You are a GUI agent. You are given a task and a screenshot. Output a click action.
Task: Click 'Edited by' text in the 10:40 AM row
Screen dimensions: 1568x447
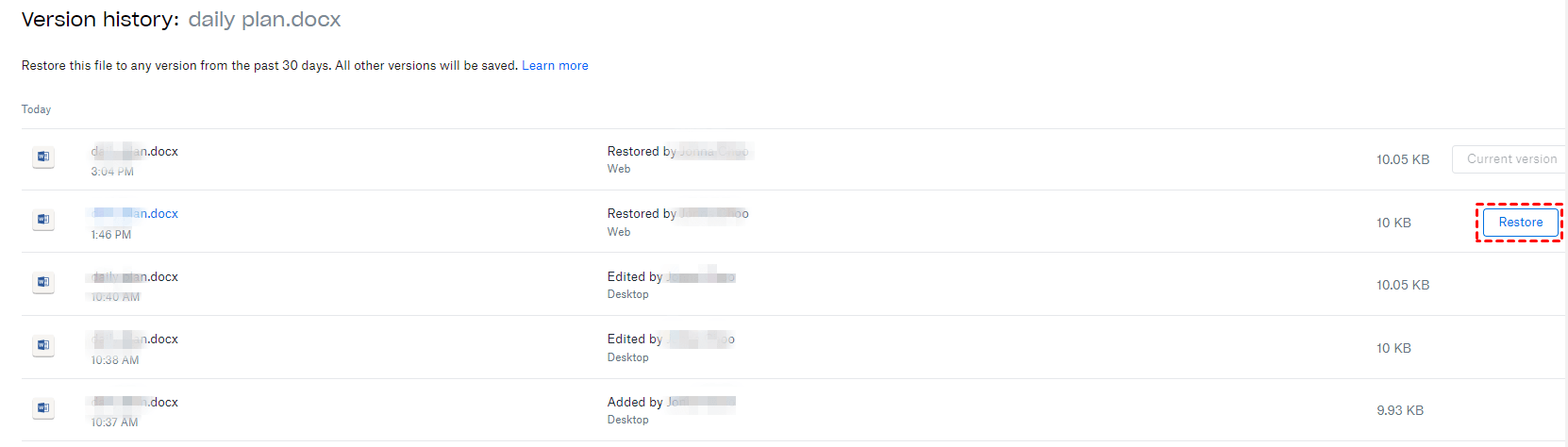click(635, 277)
